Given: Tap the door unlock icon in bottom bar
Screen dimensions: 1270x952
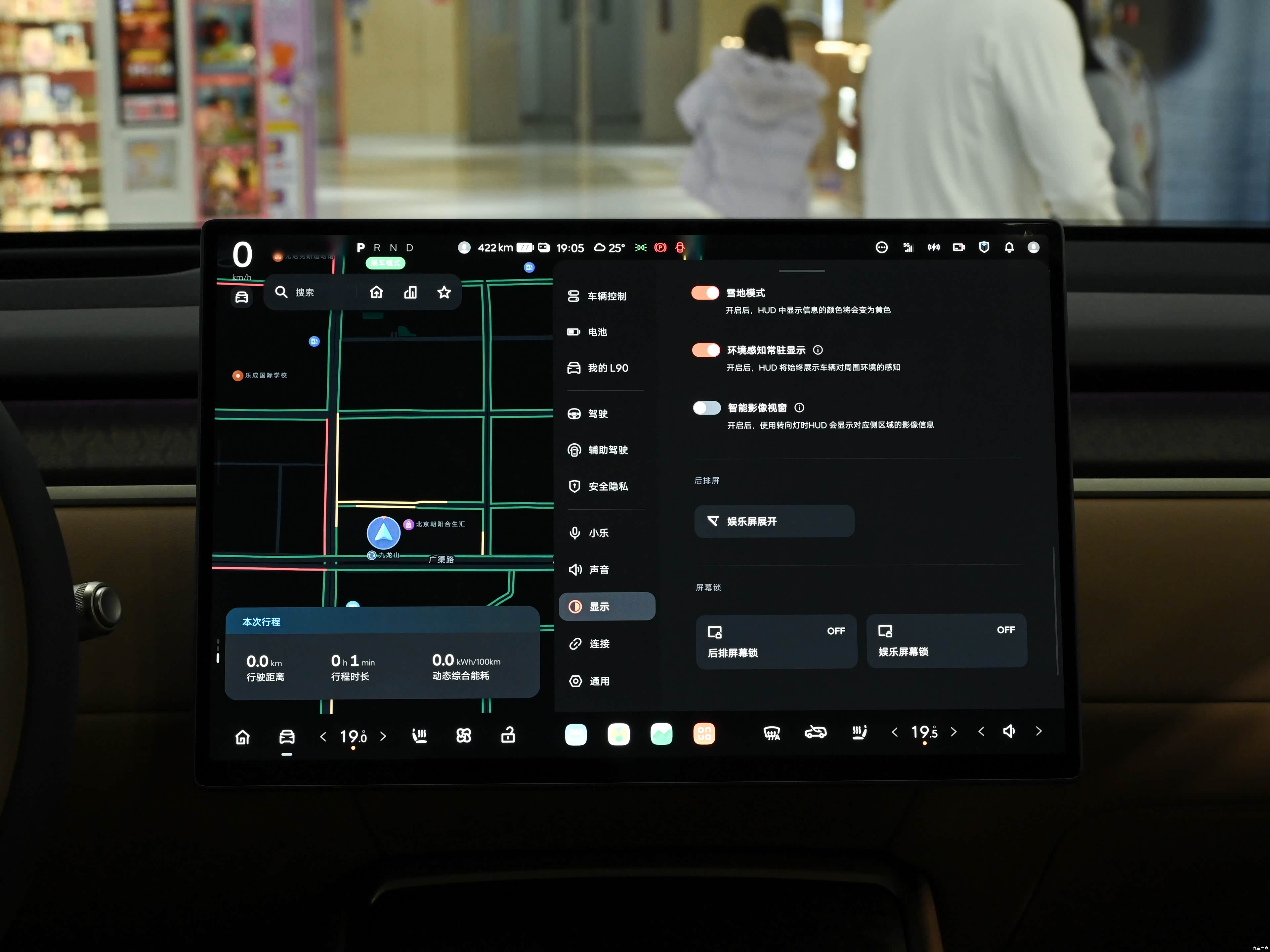Looking at the screenshot, I should point(508,735).
